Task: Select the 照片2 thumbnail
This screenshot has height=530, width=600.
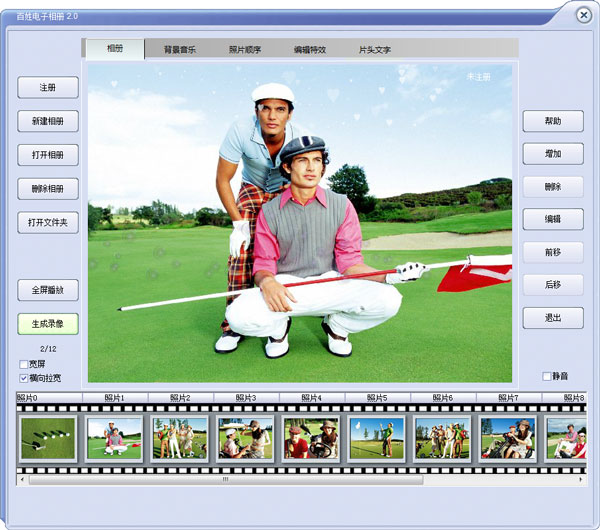Action: coord(179,439)
